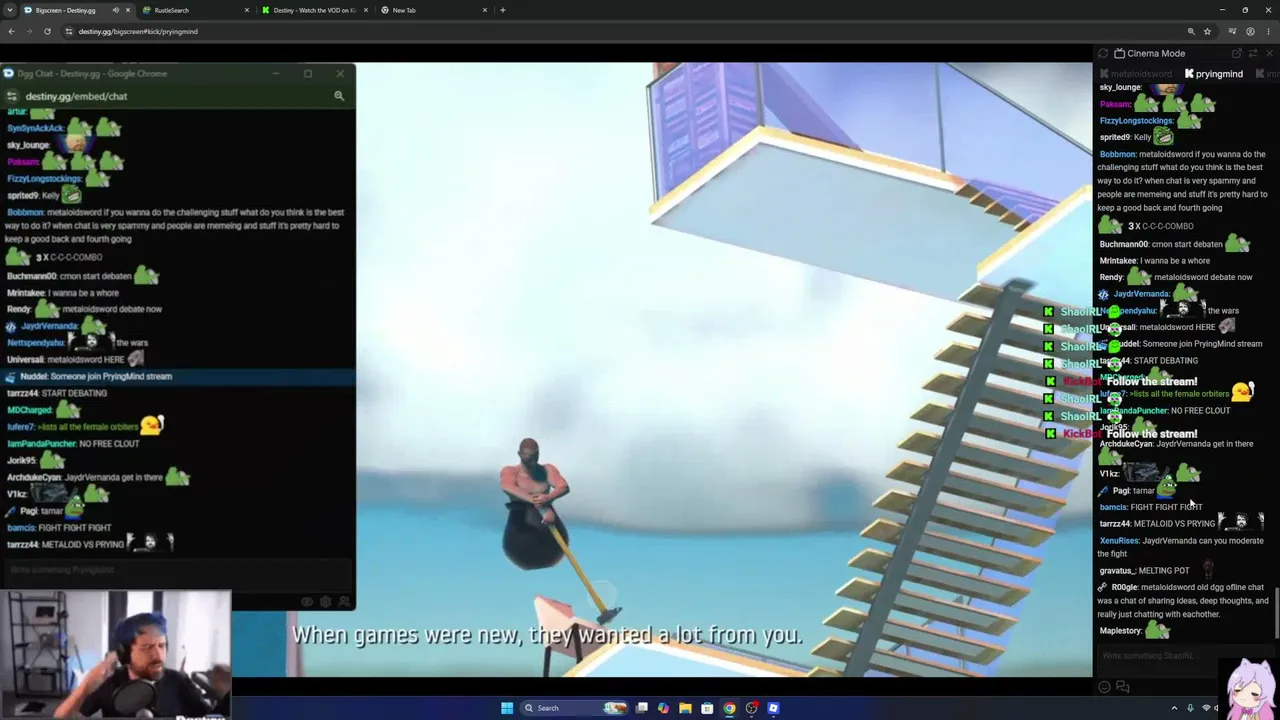This screenshot has height=720, width=1280.
Task: Open OBS Studio from the taskbar
Action: click(x=751, y=708)
